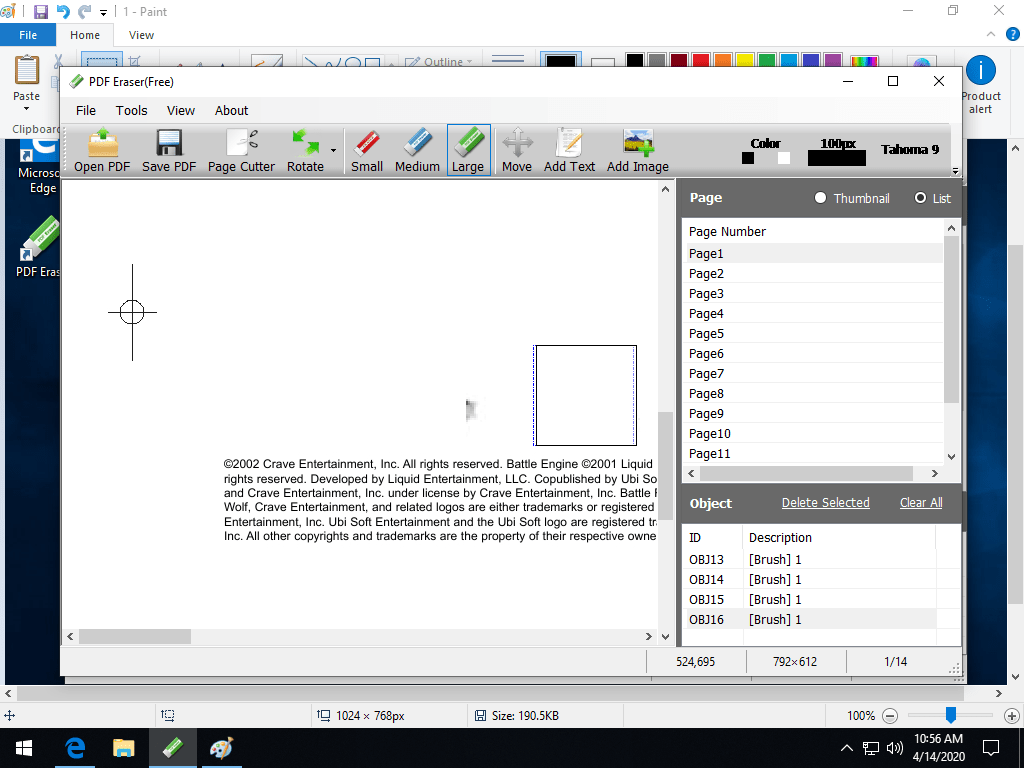
Task: Click document scroll up arrow
Action: click(665, 189)
